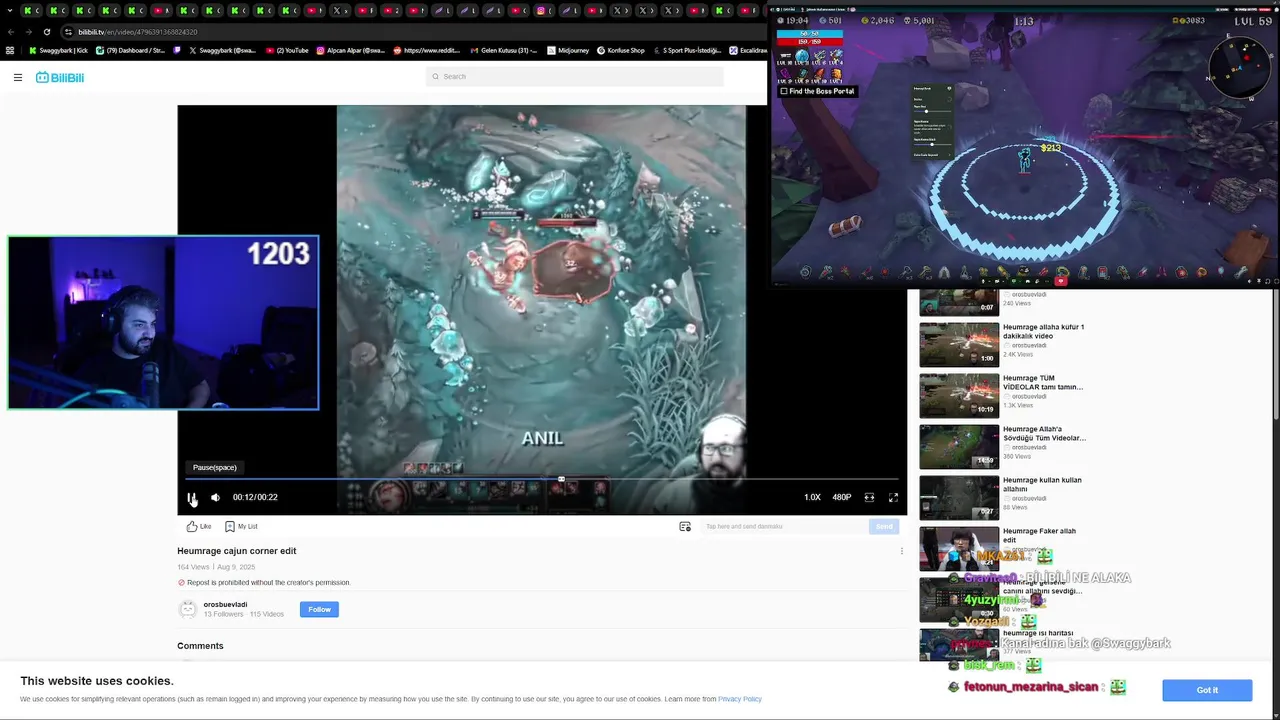Open the (2) YouTube bookmark
The width and height of the screenshot is (1280, 720).
(x=287, y=50)
